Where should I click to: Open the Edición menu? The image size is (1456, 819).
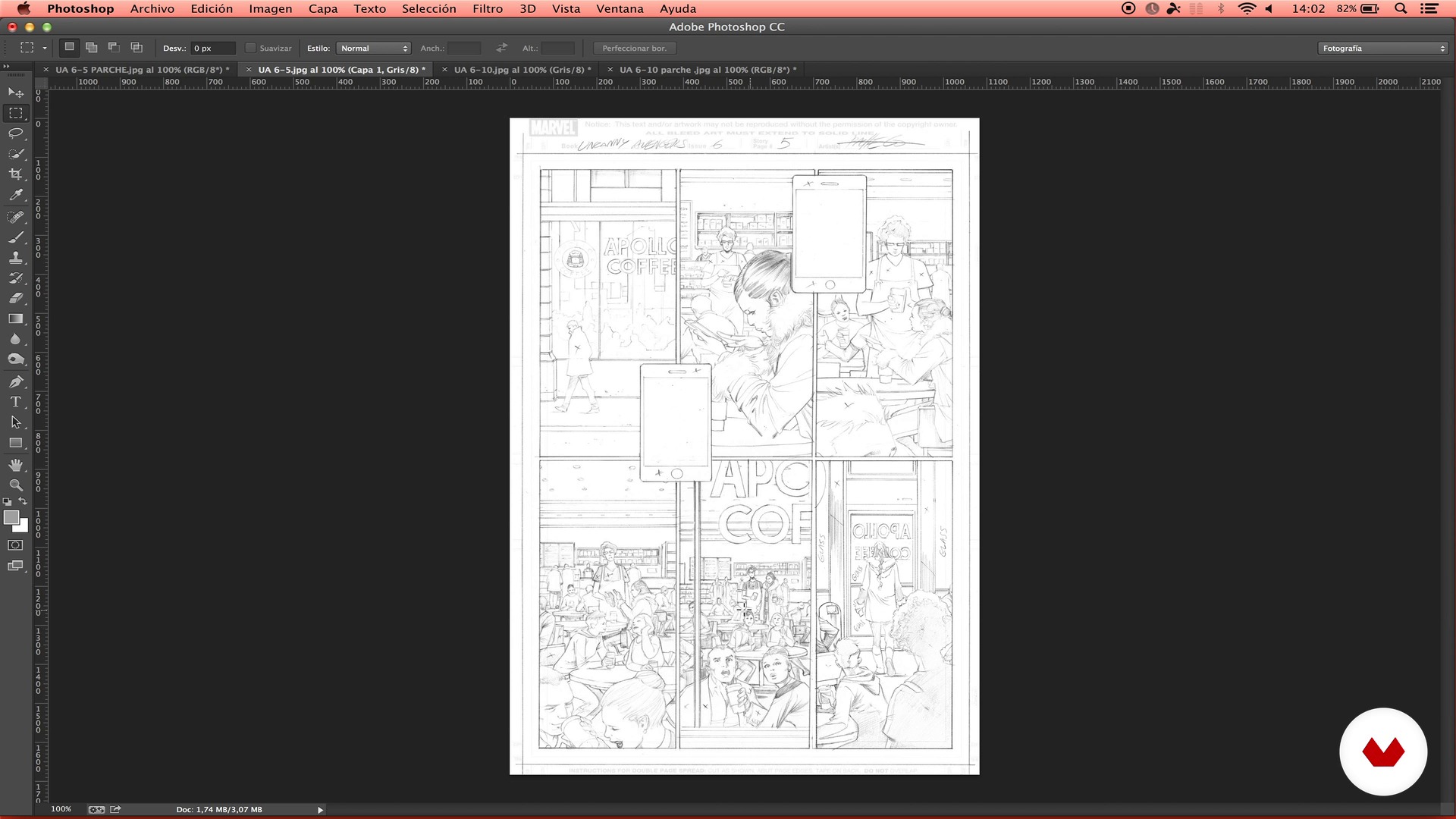[212, 8]
